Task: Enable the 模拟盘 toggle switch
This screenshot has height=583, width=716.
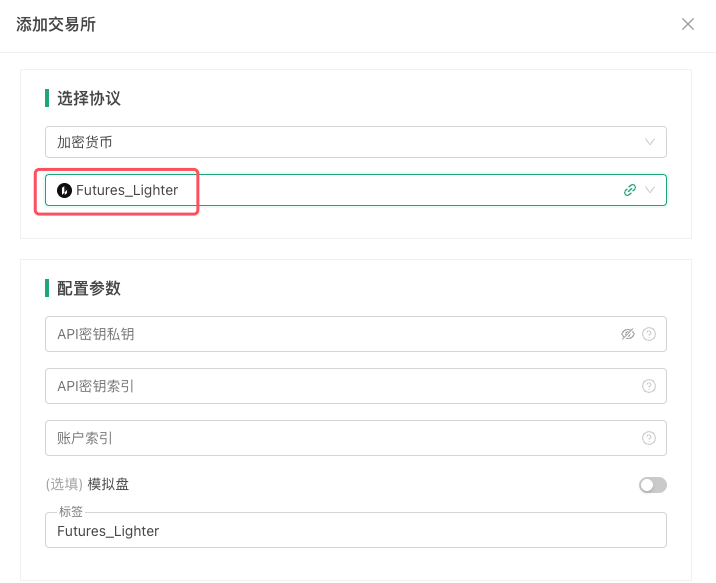Action: [652, 485]
